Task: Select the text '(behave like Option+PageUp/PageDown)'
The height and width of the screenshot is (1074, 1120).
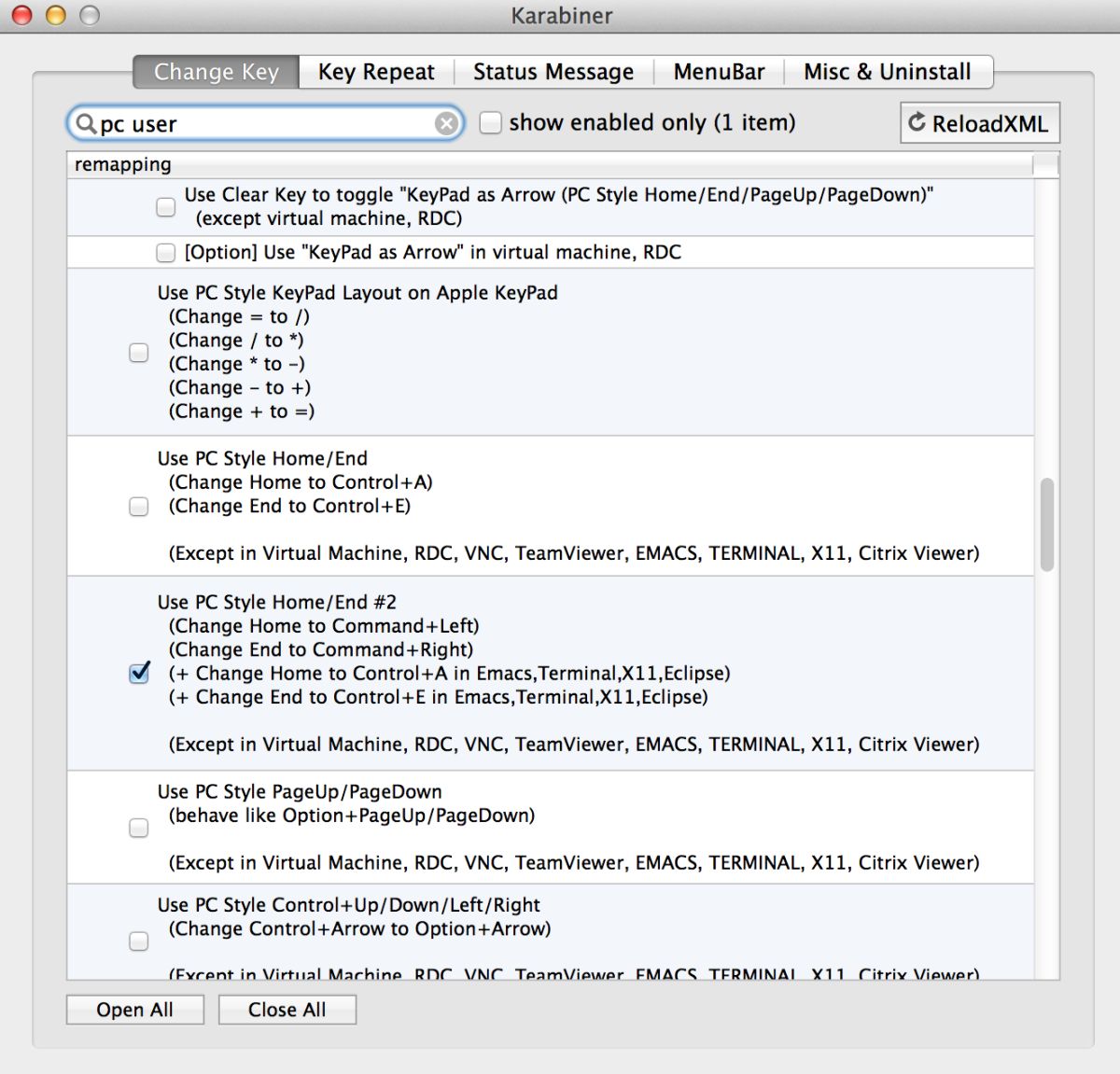Action: pyautogui.click(x=352, y=816)
